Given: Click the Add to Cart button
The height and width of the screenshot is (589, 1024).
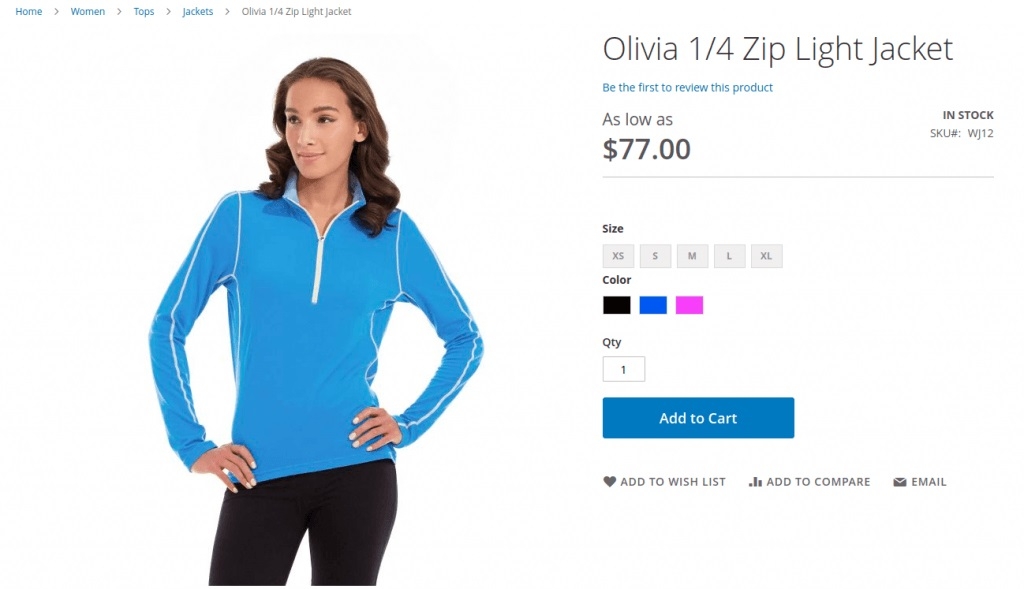Looking at the screenshot, I should [x=698, y=418].
